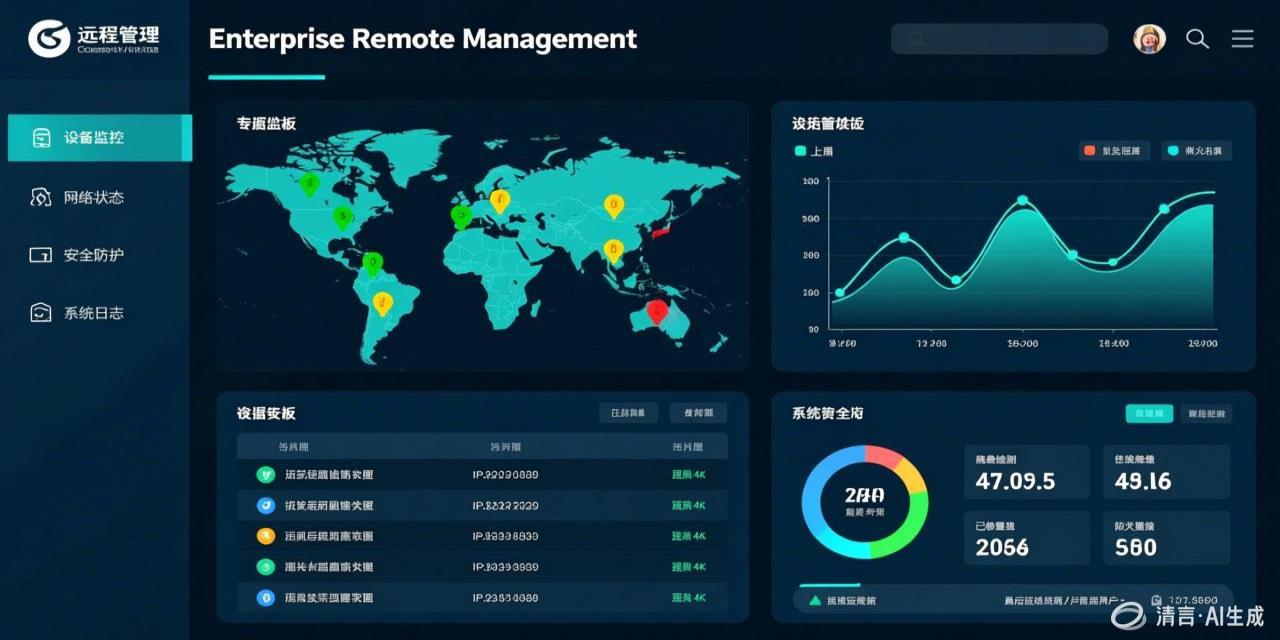
Task: Select the yellow map pin over Russia
Action: pyautogui.click(x=614, y=206)
